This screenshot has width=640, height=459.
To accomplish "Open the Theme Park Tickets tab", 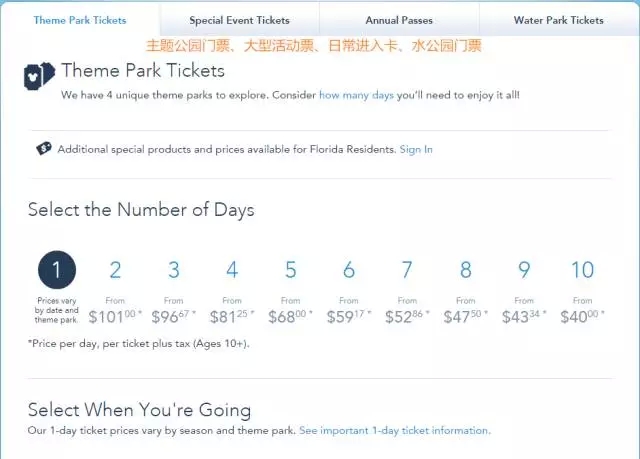I will [80, 20].
